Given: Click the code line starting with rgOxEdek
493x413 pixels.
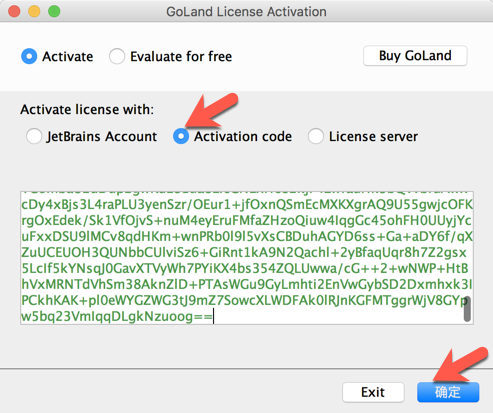Looking at the screenshot, I should click(246, 220).
